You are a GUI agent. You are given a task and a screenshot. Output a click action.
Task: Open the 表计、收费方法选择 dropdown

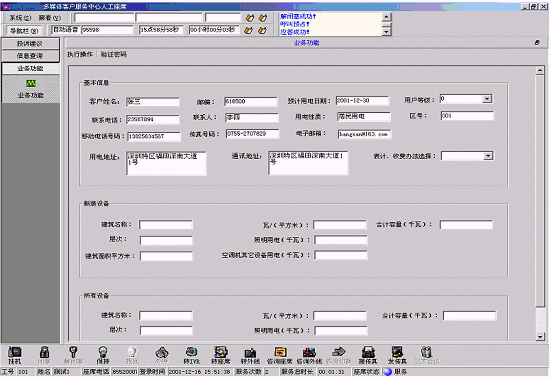tap(488, 156)
